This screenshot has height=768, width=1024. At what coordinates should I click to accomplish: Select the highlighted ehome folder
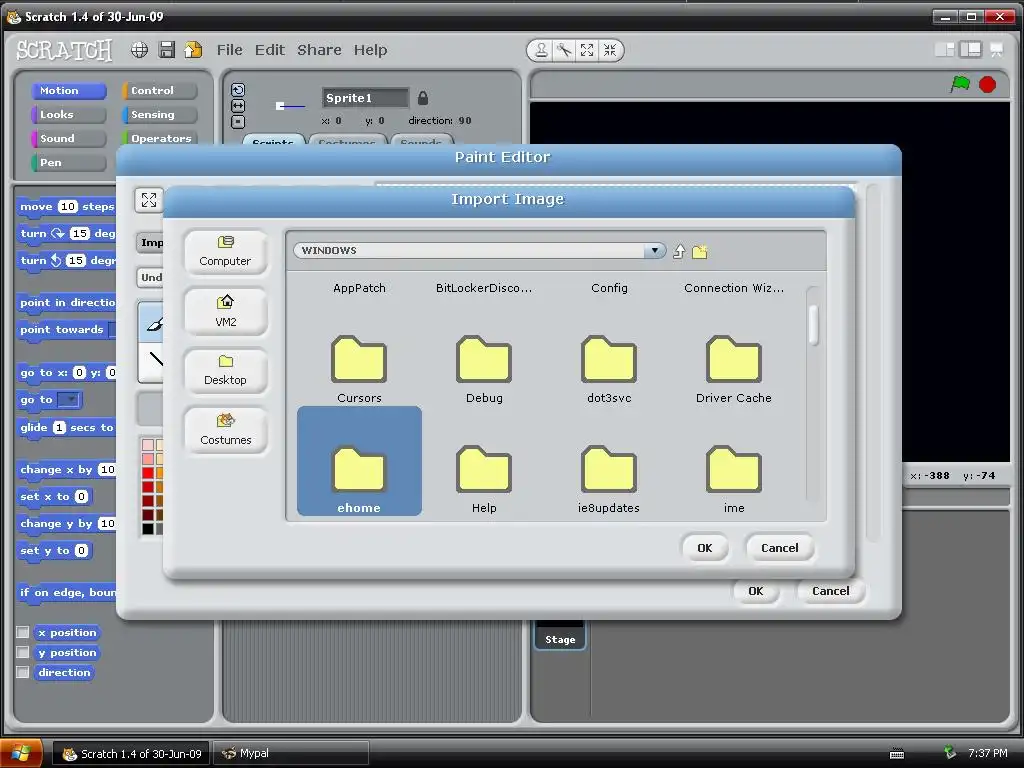click(x=359, y=461)
